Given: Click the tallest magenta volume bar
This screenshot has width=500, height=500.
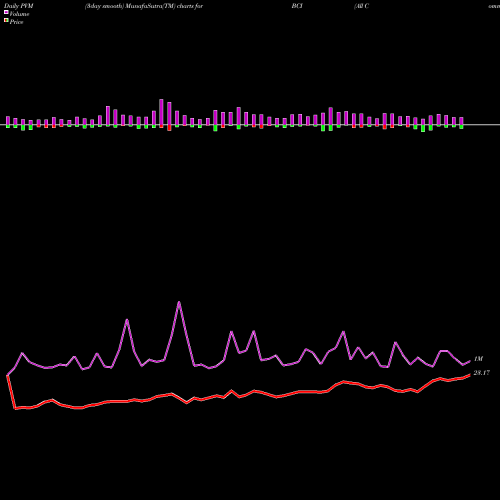Looking at the screenshot, I should 161,113.
